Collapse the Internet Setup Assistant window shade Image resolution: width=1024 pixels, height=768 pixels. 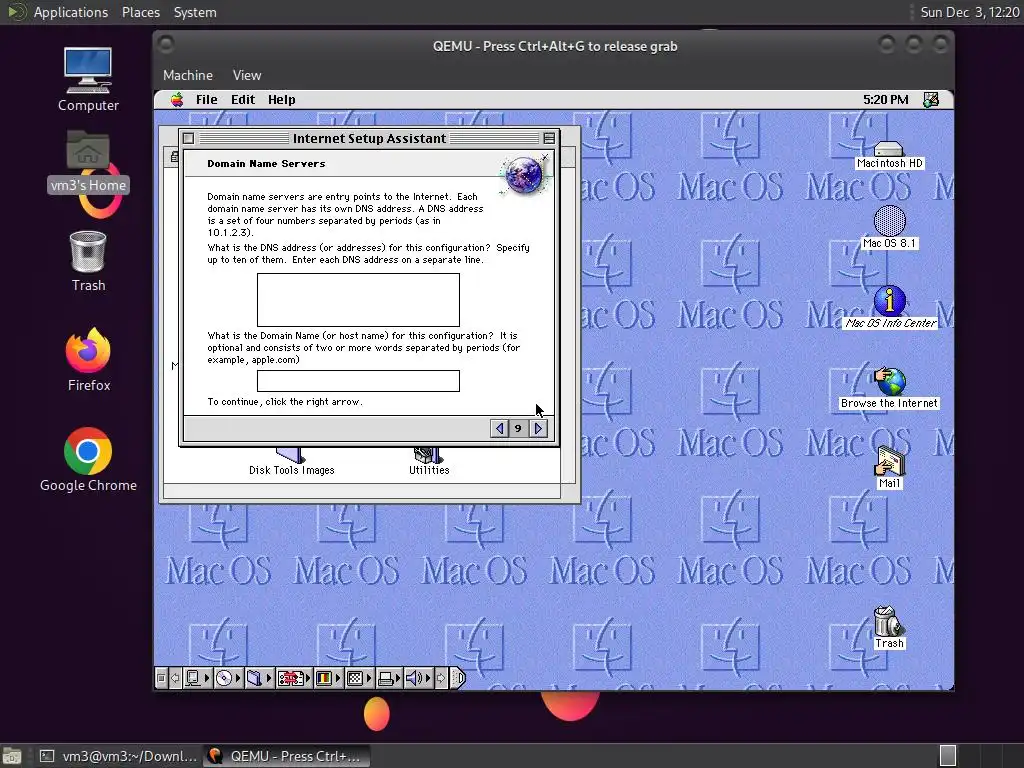549,138
